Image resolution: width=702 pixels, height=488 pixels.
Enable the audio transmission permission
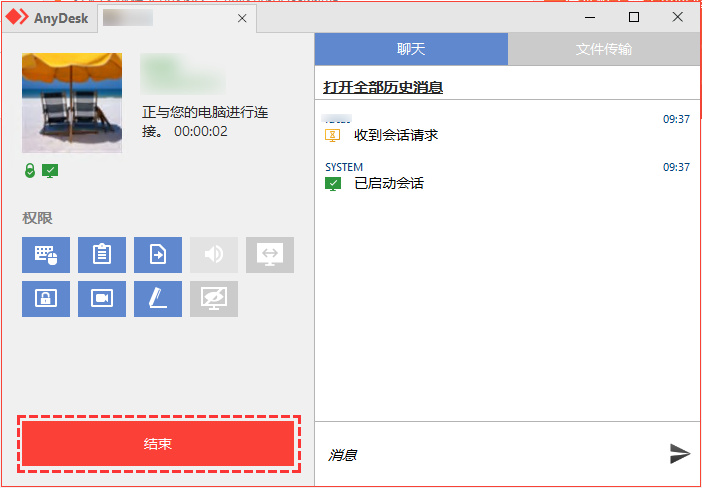click(214, 255)
